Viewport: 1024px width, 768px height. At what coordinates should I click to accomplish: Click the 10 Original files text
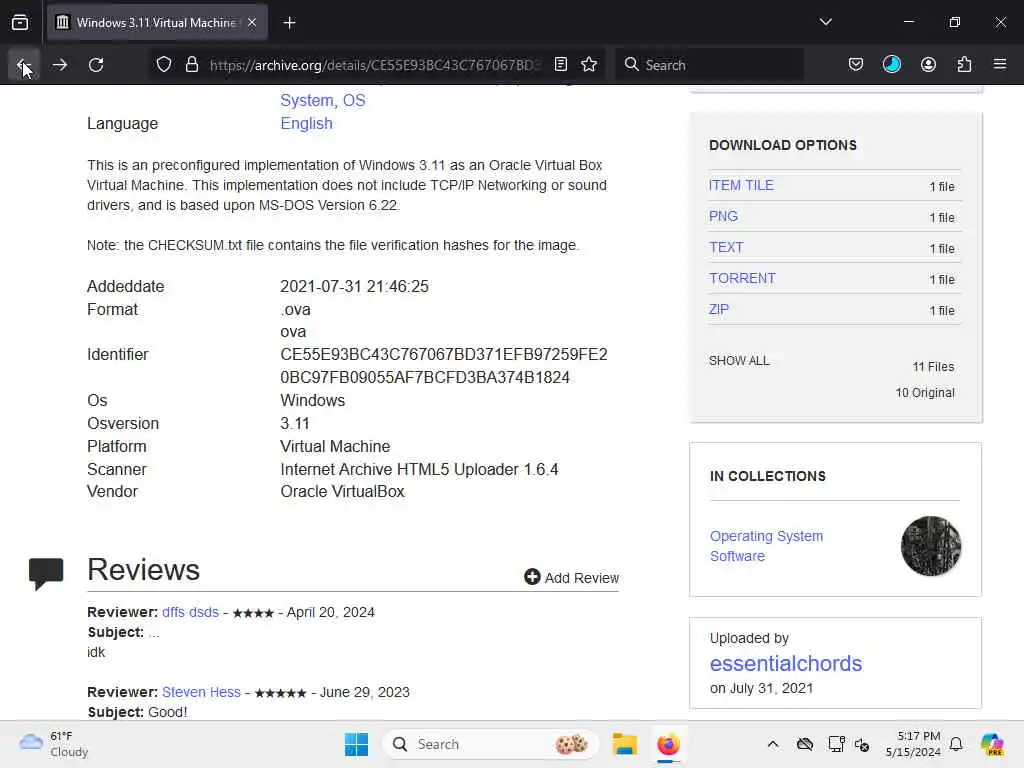click(x=925, y=392)
